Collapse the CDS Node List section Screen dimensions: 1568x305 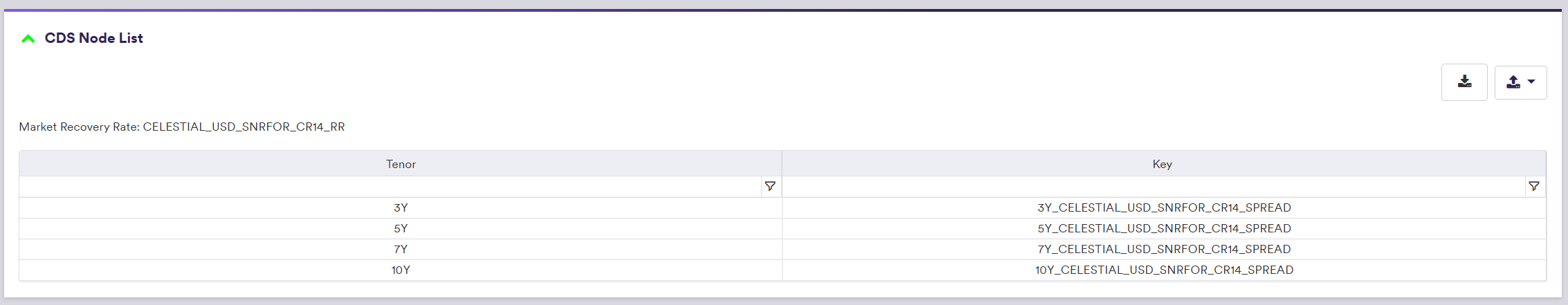click(28, 39)
